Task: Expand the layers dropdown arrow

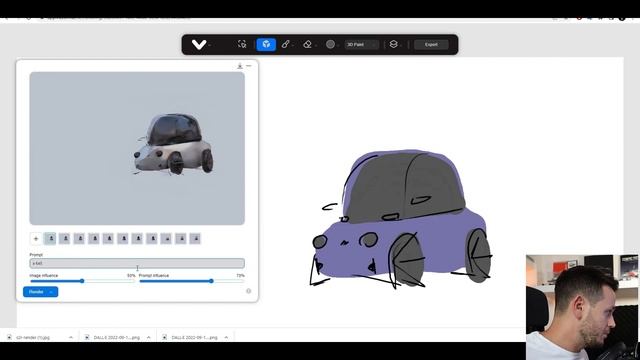Action: click(x=401, y=45)
